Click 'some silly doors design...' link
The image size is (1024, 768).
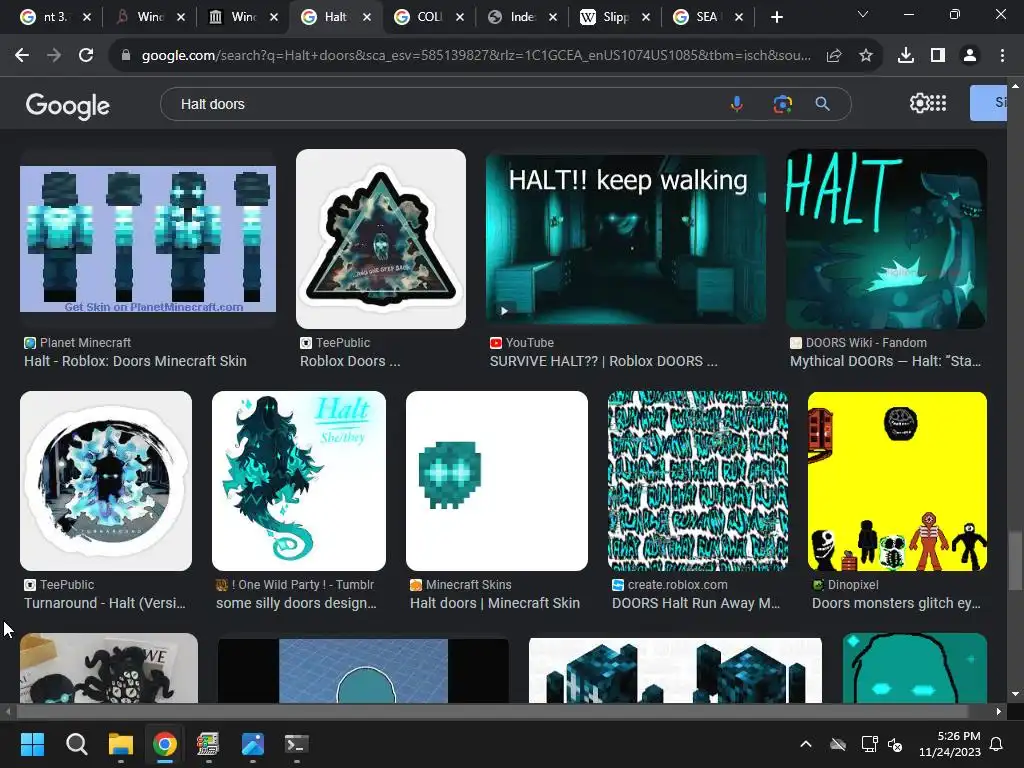pos(296,603)
